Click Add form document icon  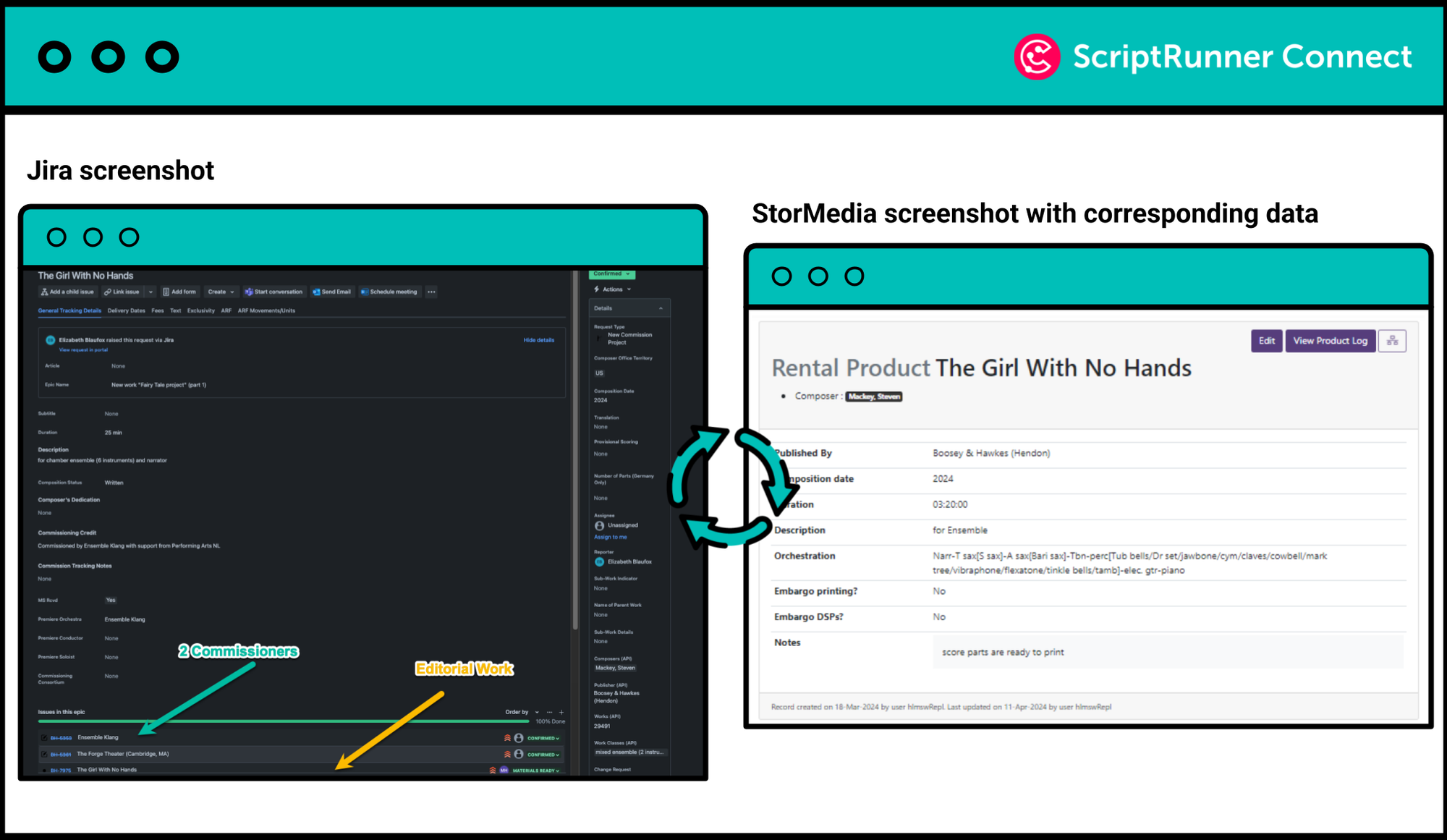pyautogui.click(x=166, y=292)
